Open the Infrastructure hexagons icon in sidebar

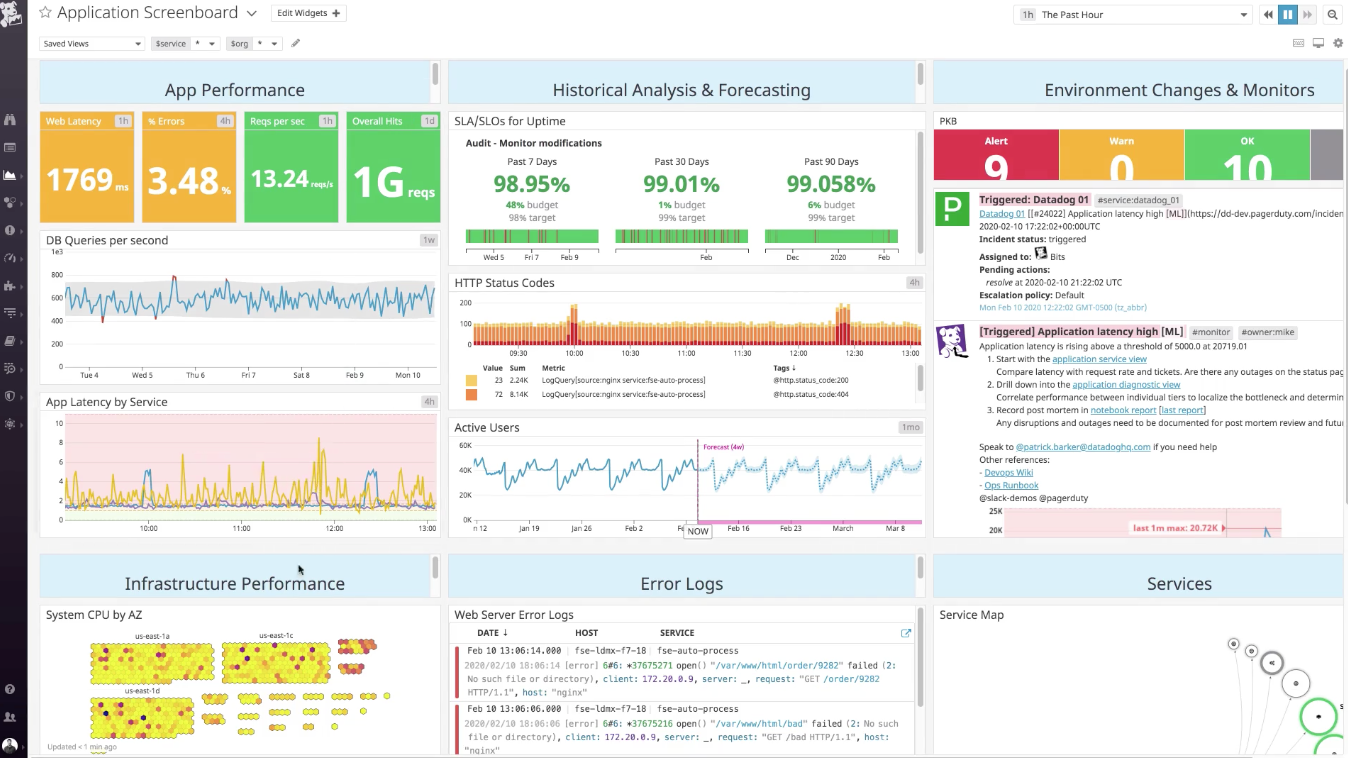[10, 202]
